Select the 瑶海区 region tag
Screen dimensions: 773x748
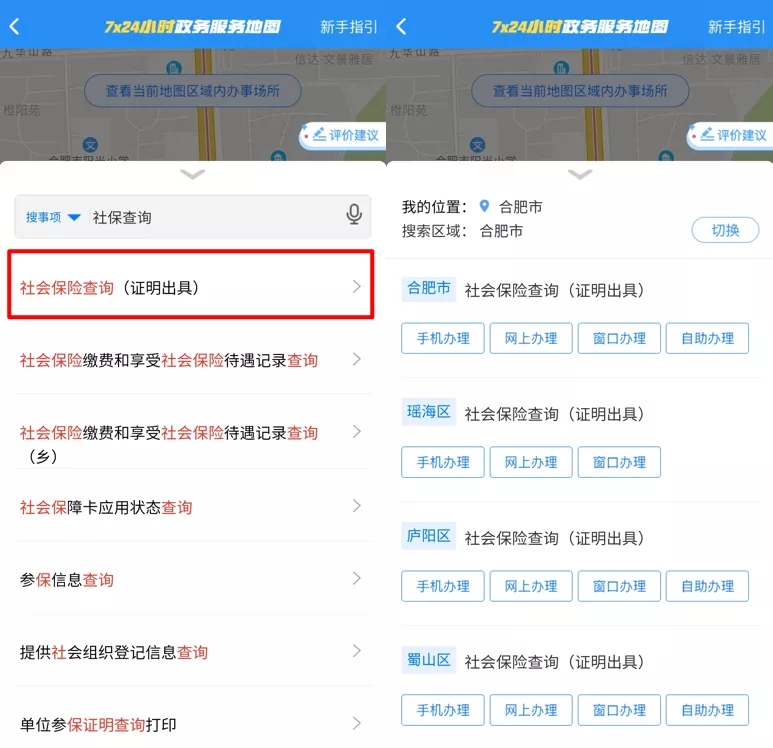coord(428,411)
